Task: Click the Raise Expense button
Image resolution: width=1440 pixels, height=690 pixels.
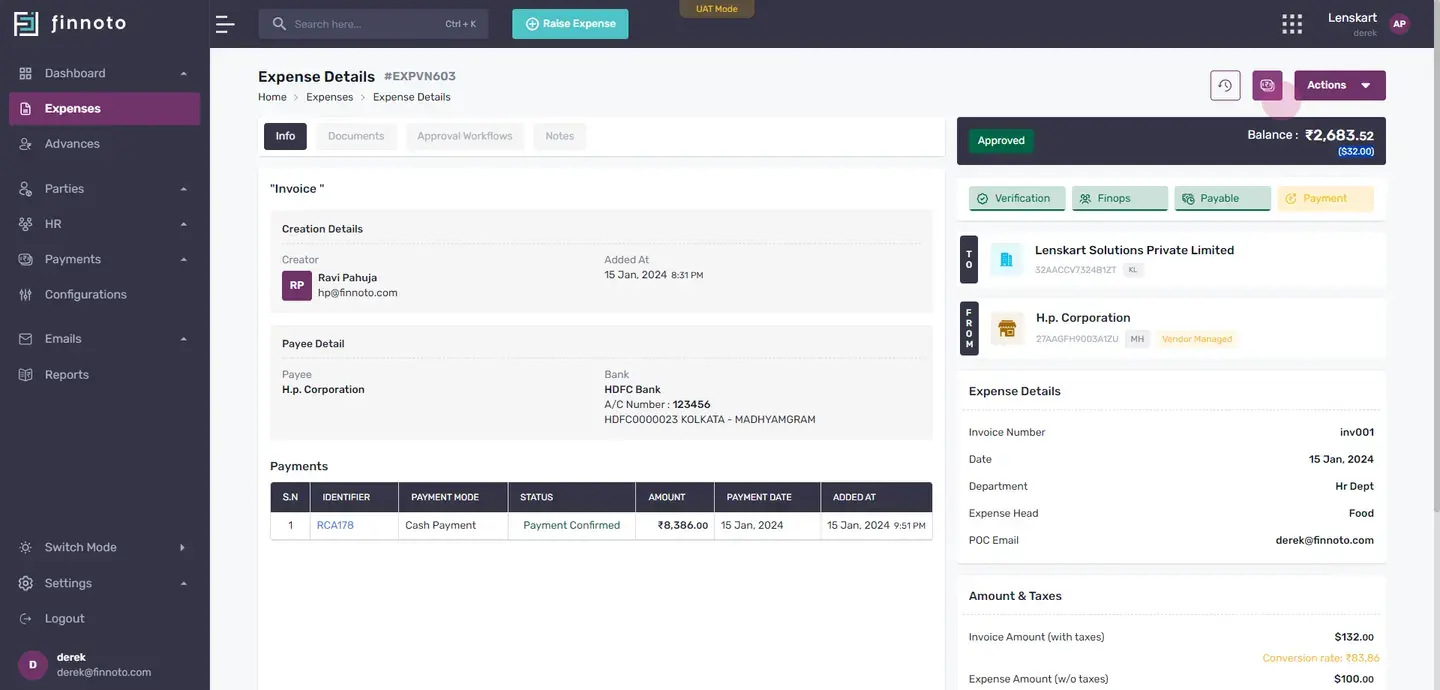Action: point(570,24)
